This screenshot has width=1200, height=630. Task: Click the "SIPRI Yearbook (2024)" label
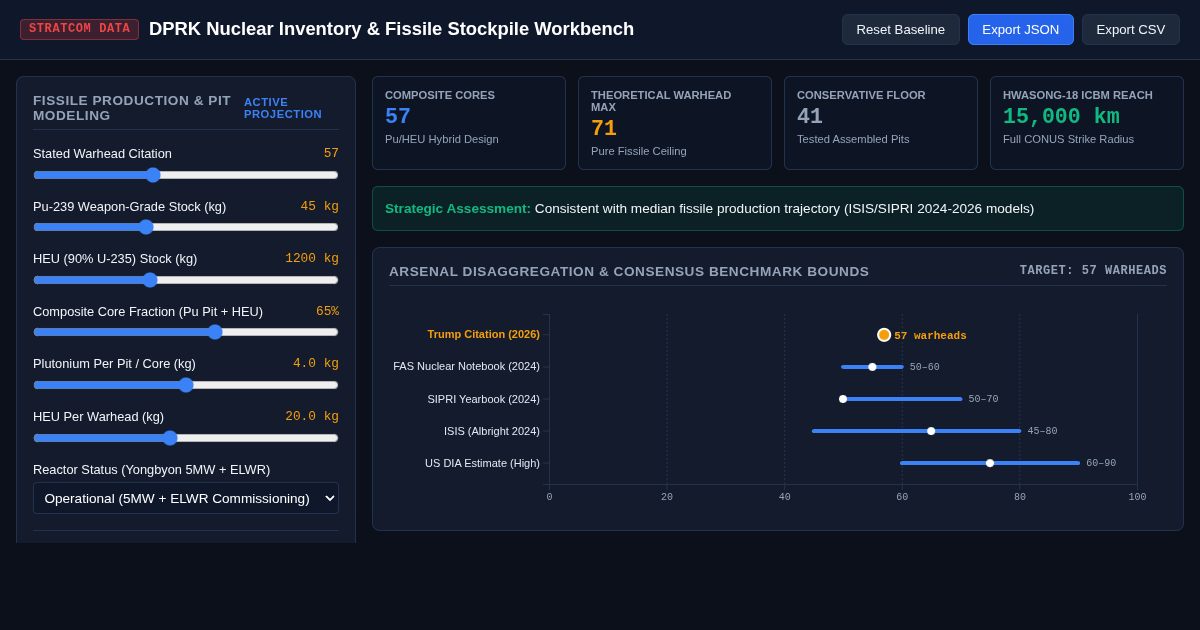(484, 399)
